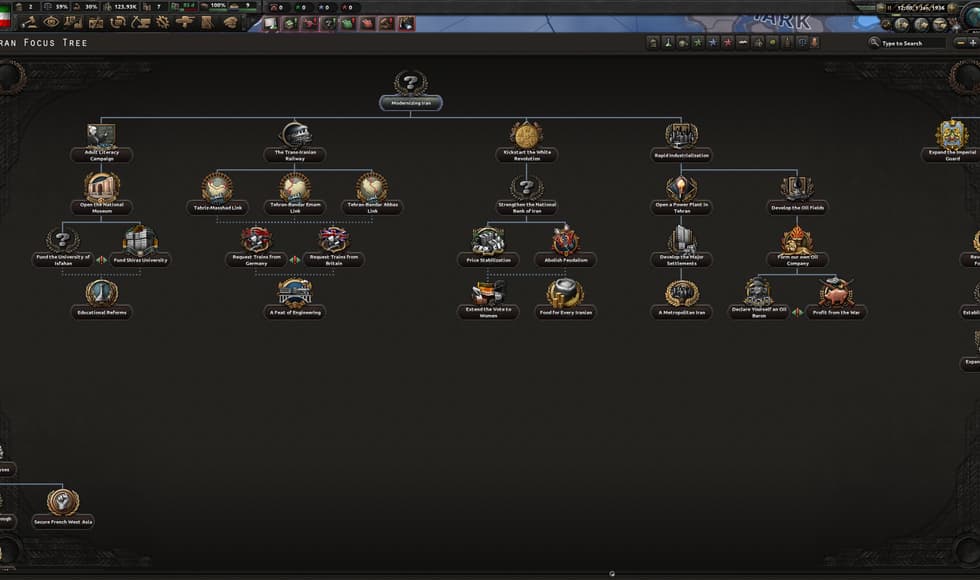The height and width of the screenshot is (580, 980).
Task: Choose Kickstart the White Revolution focus
Action: 526,142
